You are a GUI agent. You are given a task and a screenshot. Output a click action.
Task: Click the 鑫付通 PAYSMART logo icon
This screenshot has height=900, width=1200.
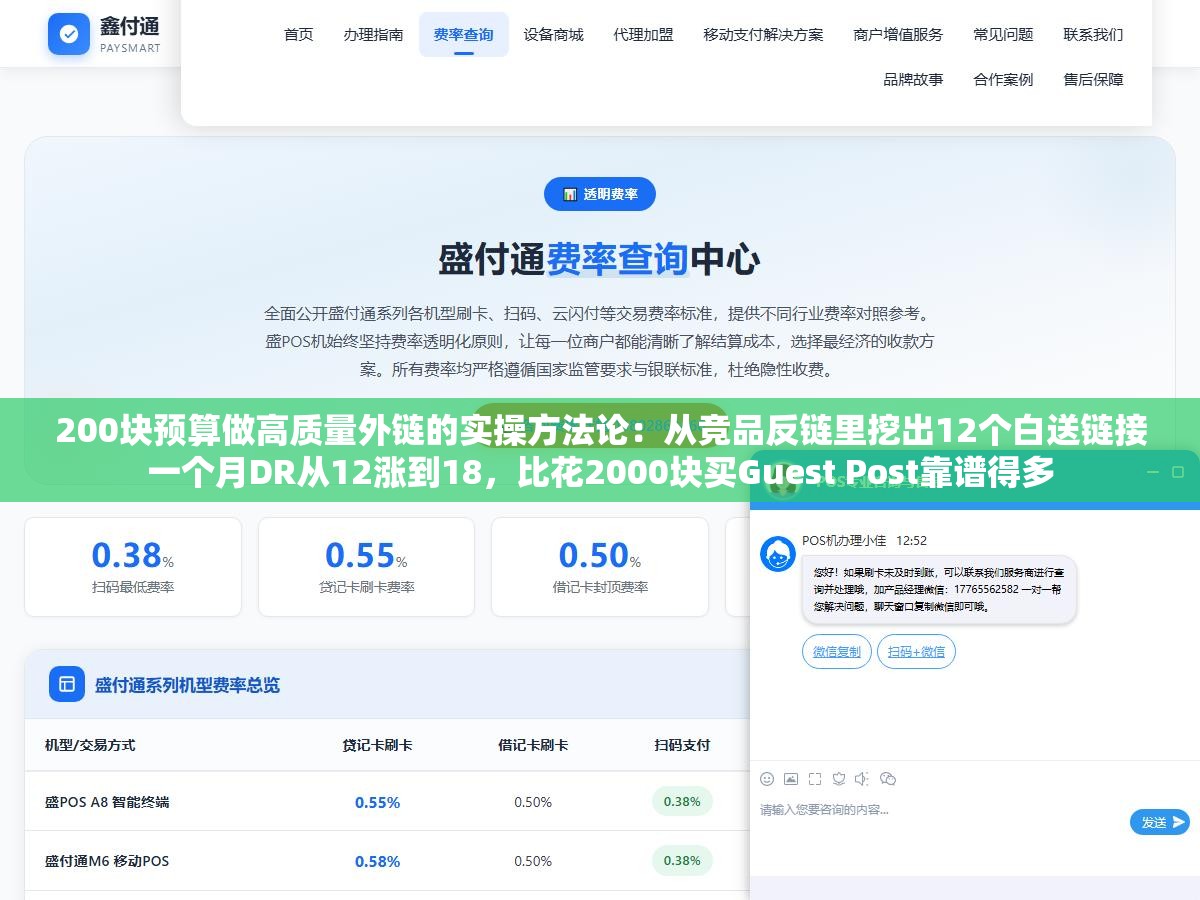pyautogui.click(x=69, y=34)
